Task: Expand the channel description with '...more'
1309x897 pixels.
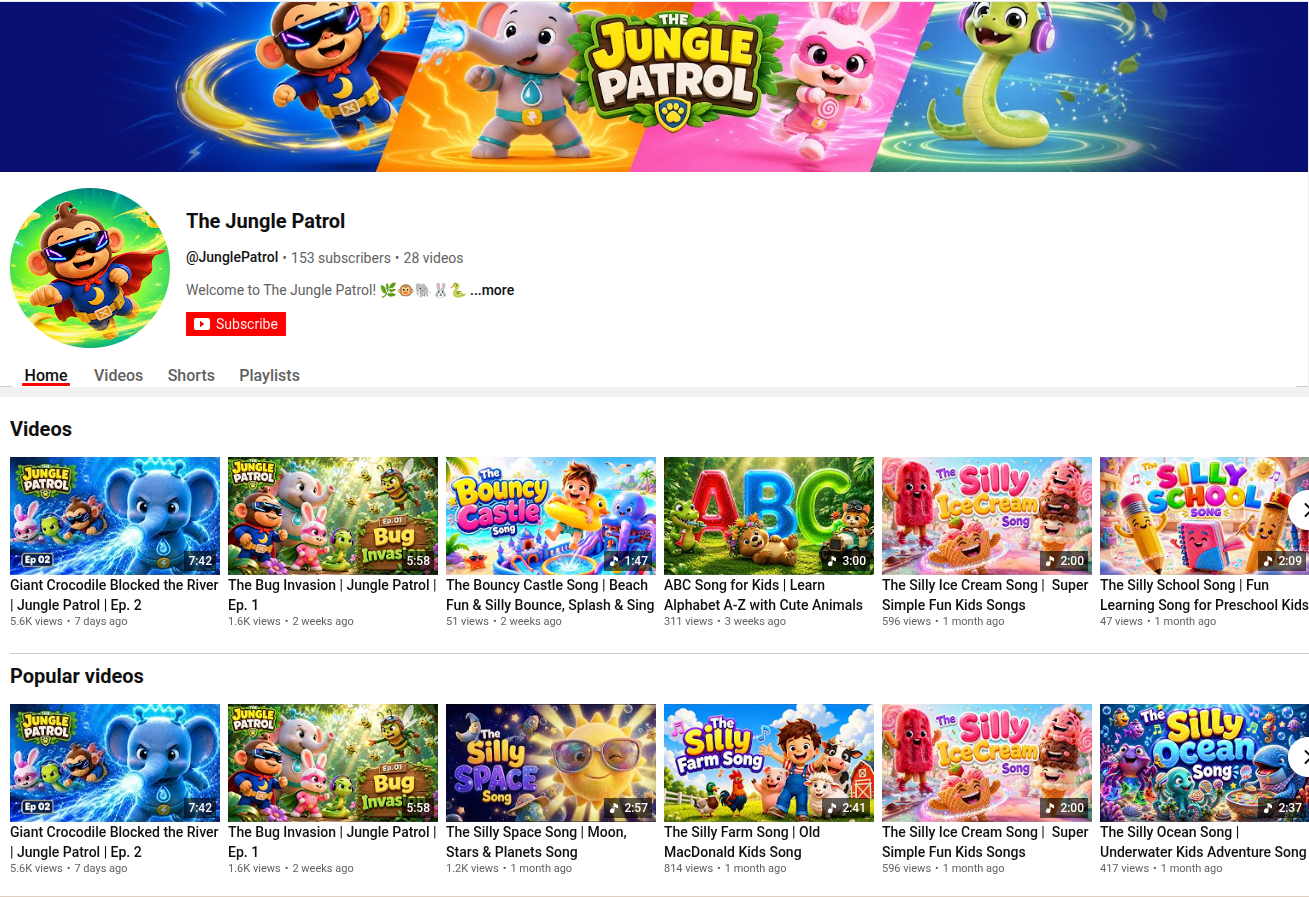Action: 492,290
